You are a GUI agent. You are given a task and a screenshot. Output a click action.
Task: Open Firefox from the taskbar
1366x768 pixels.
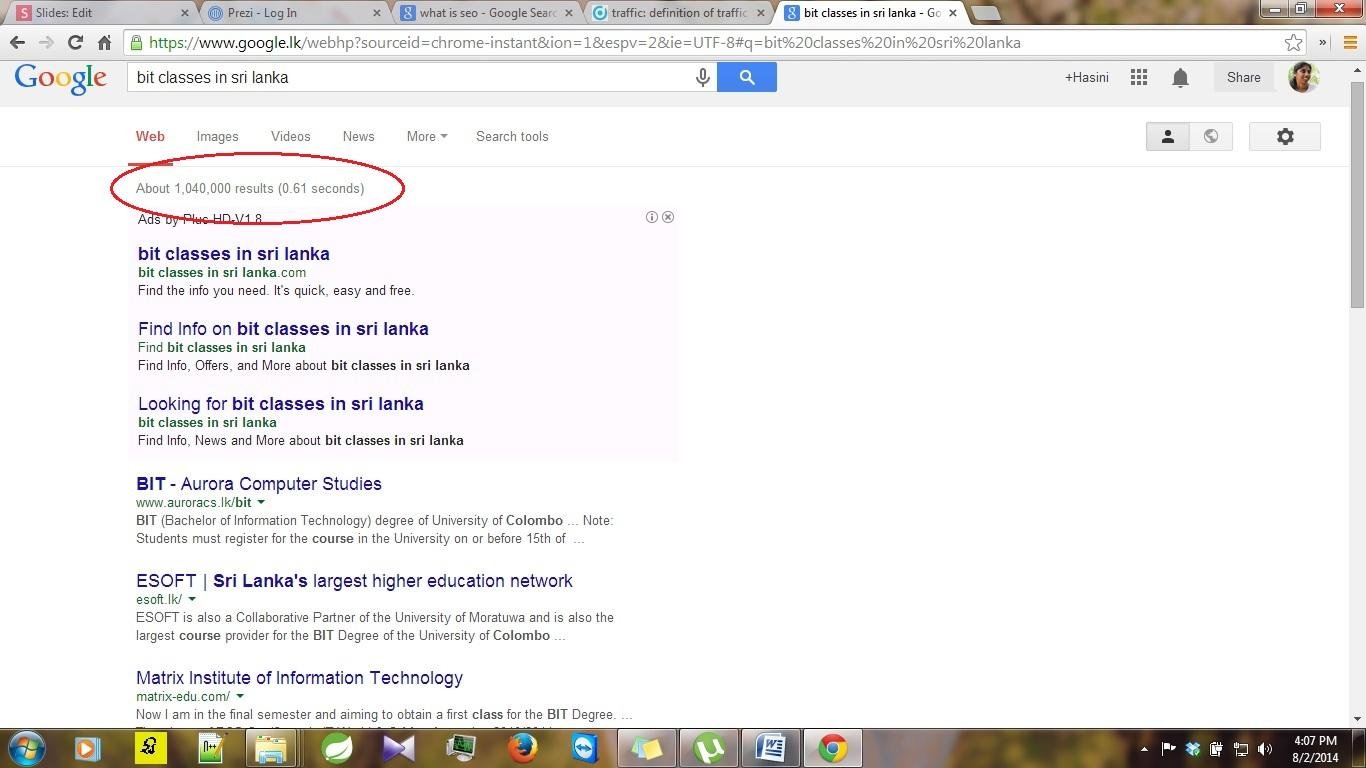[522, 747]
